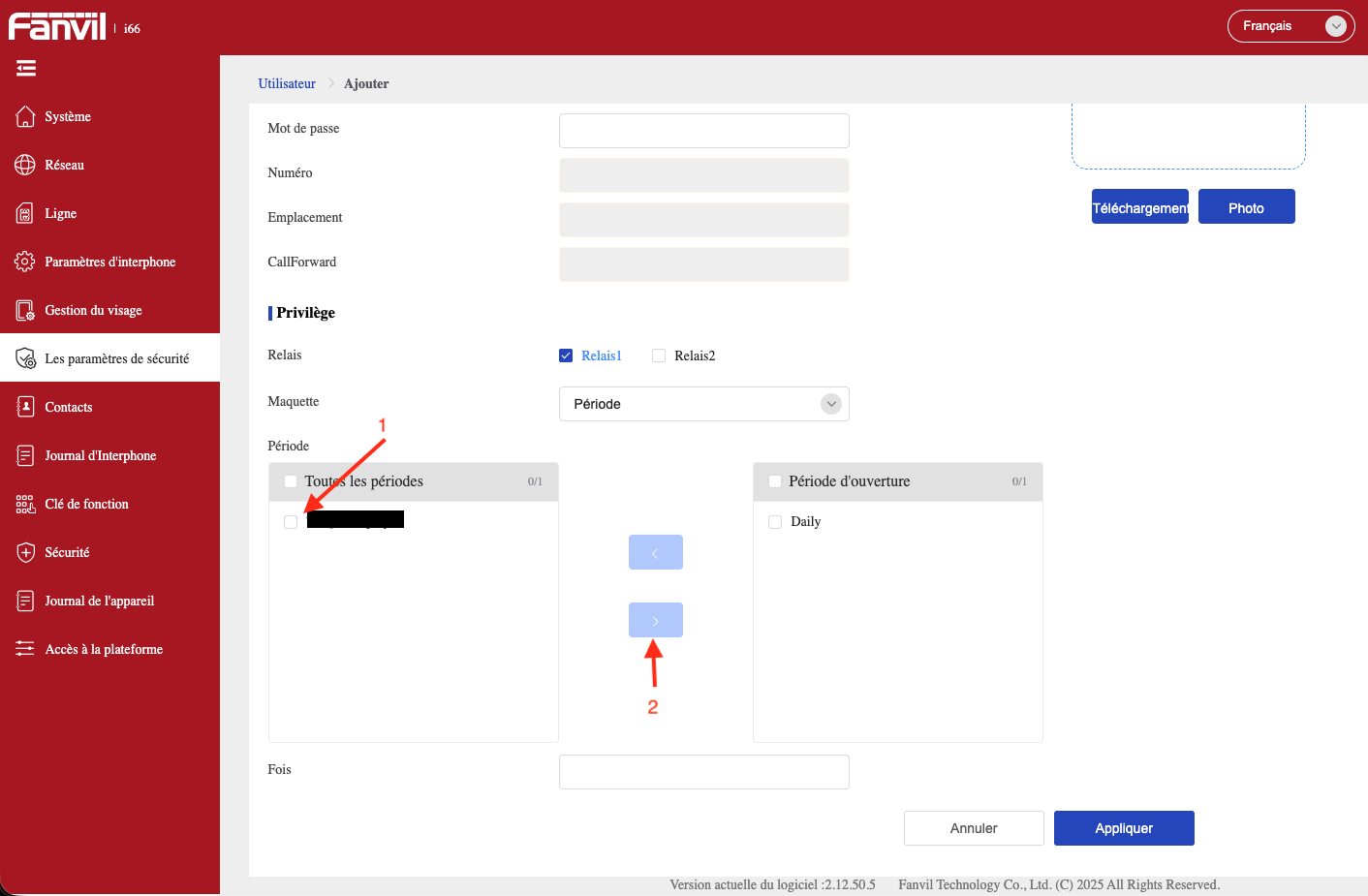The image size is (1368, 896).
Task: Open Accès à la plateforme menu
Action: 103,649
